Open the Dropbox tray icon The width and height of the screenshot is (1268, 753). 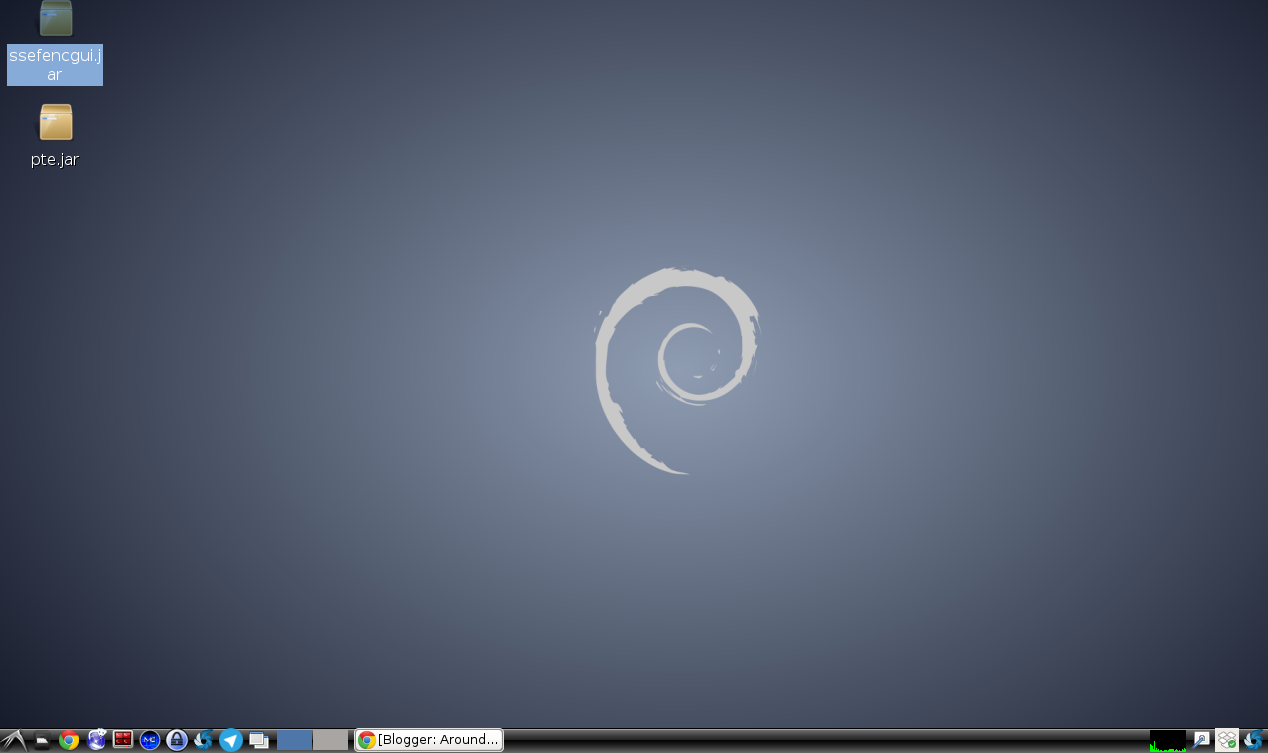pyautogui.click(x=1227, y=740)
